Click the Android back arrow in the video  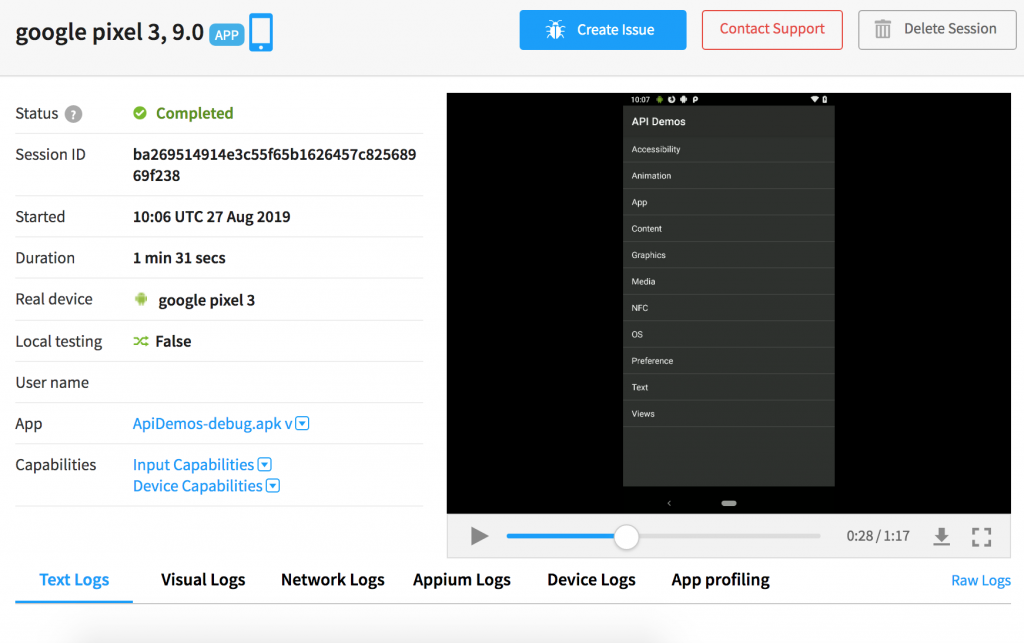point(669,503)
